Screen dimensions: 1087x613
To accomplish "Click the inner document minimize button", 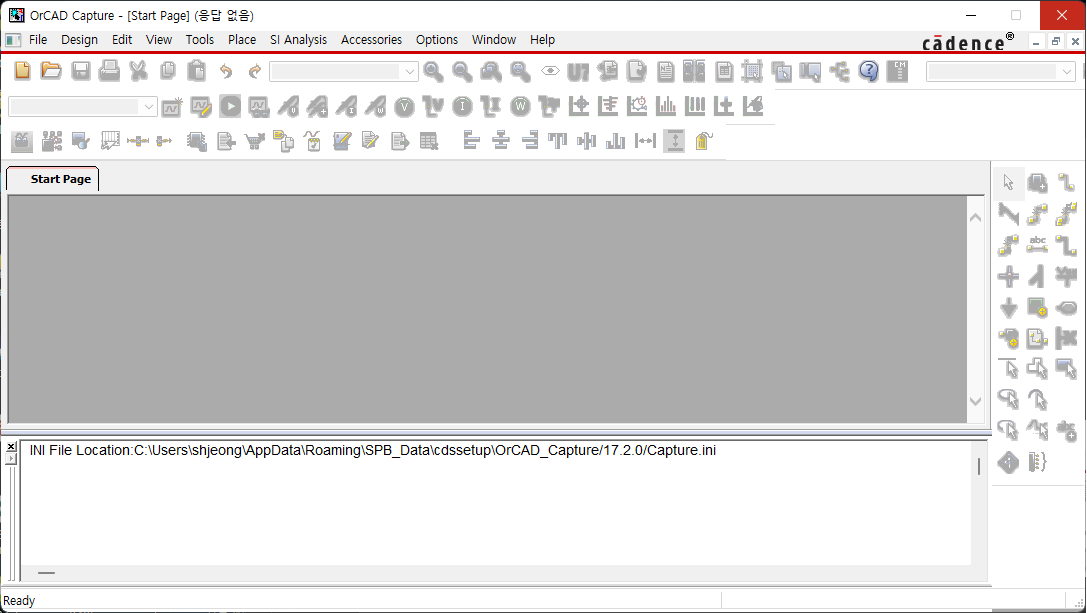I will coord(1036,42).
